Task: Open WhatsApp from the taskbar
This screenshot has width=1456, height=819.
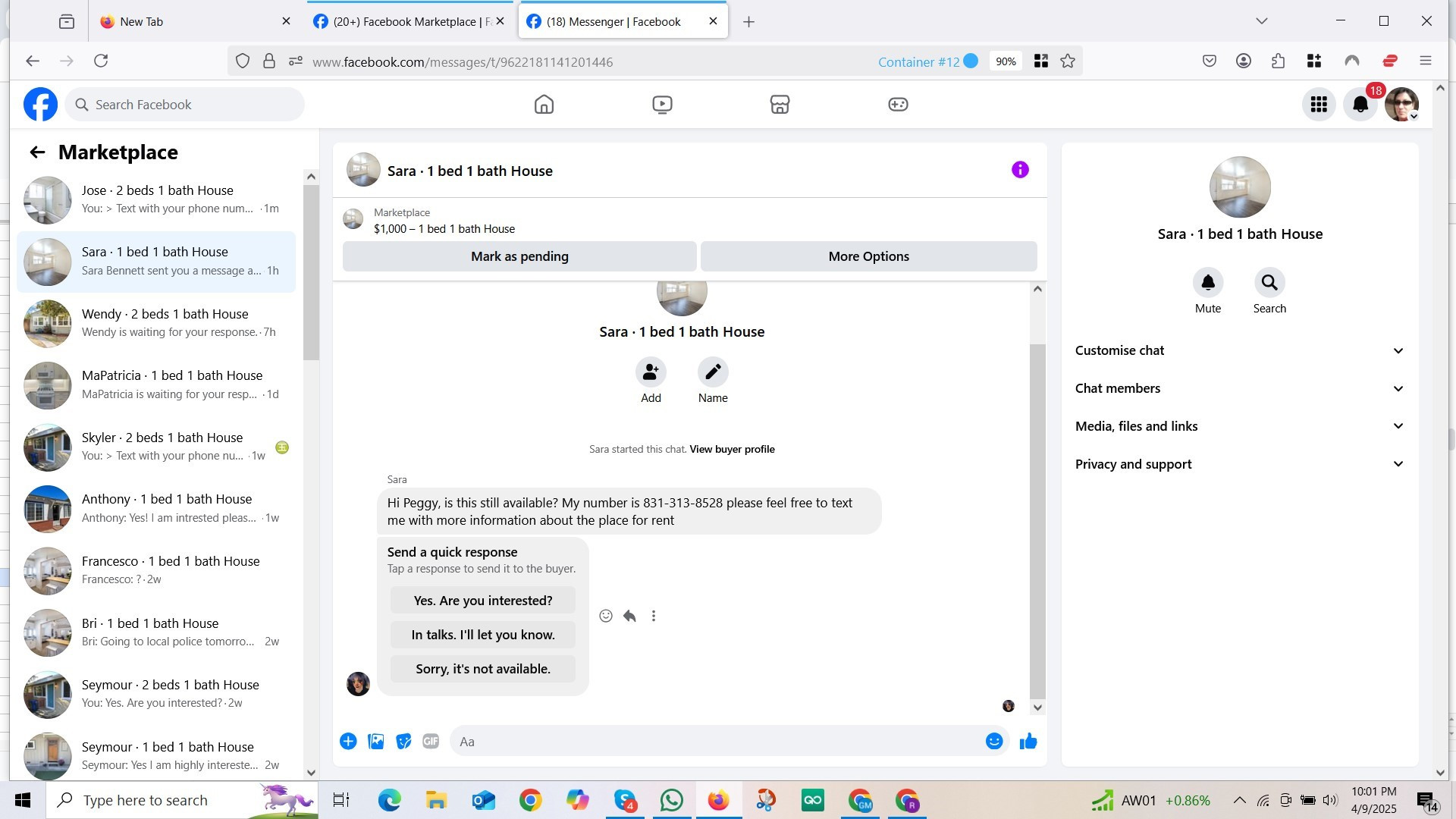Action: [x=671, y=800]
